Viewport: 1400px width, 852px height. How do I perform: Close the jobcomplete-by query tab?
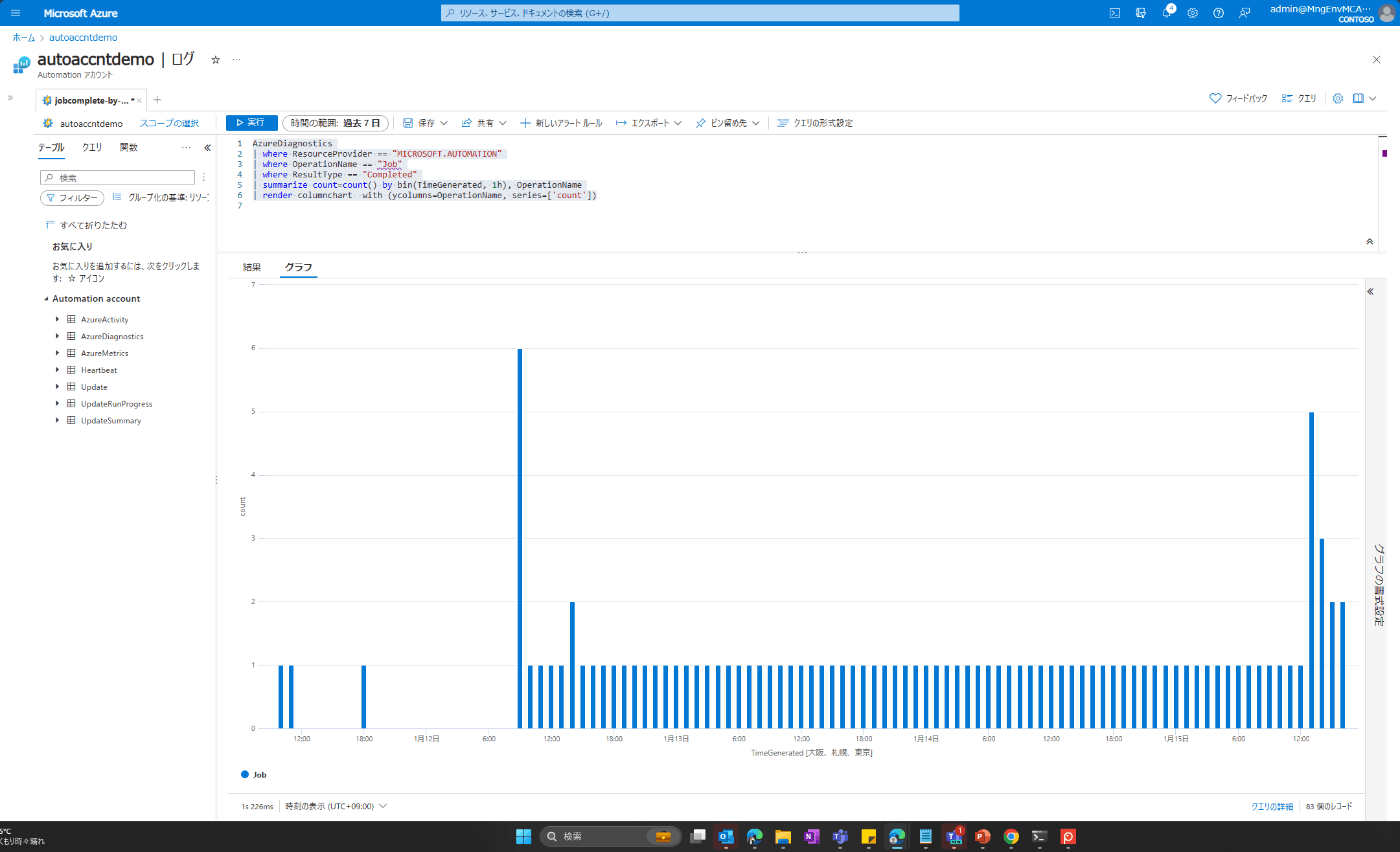point(139,101)
